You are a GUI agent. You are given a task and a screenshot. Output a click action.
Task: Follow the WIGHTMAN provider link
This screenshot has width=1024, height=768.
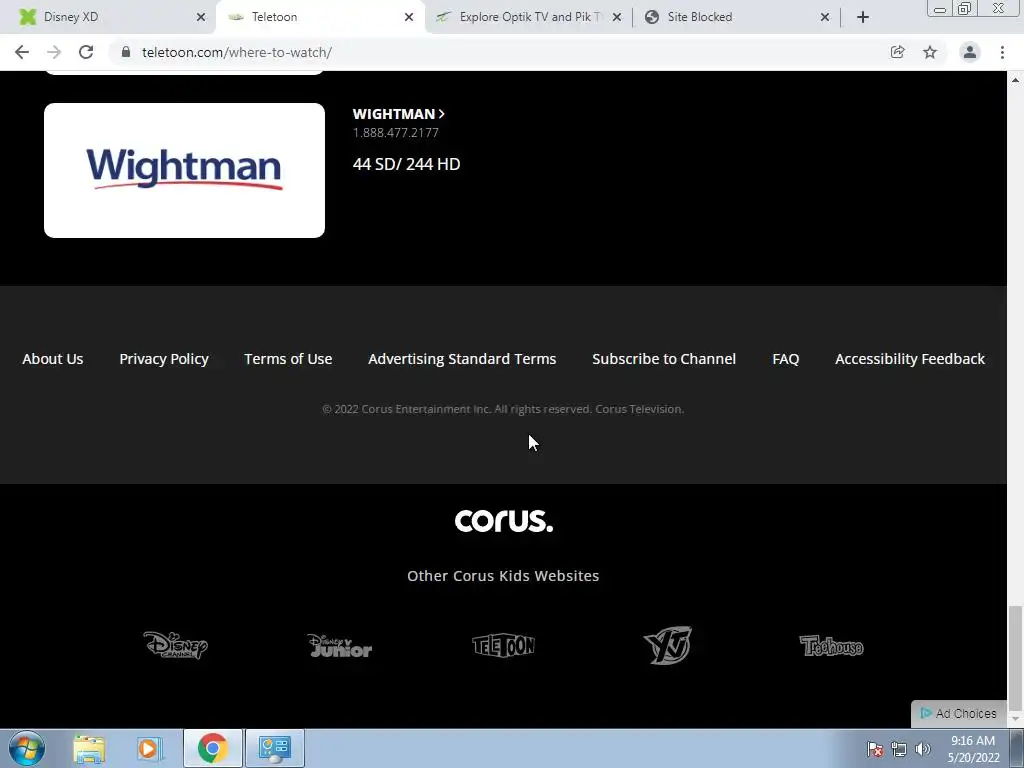[398, 114]
